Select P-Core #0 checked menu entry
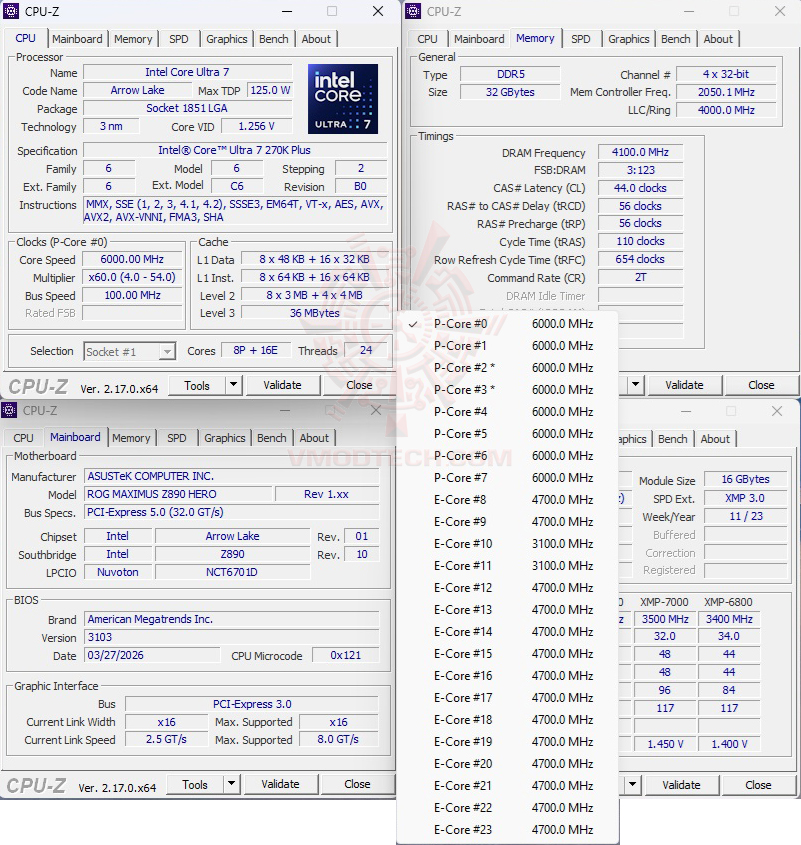Viewport: 801px width, 845px height. [507, 323]
